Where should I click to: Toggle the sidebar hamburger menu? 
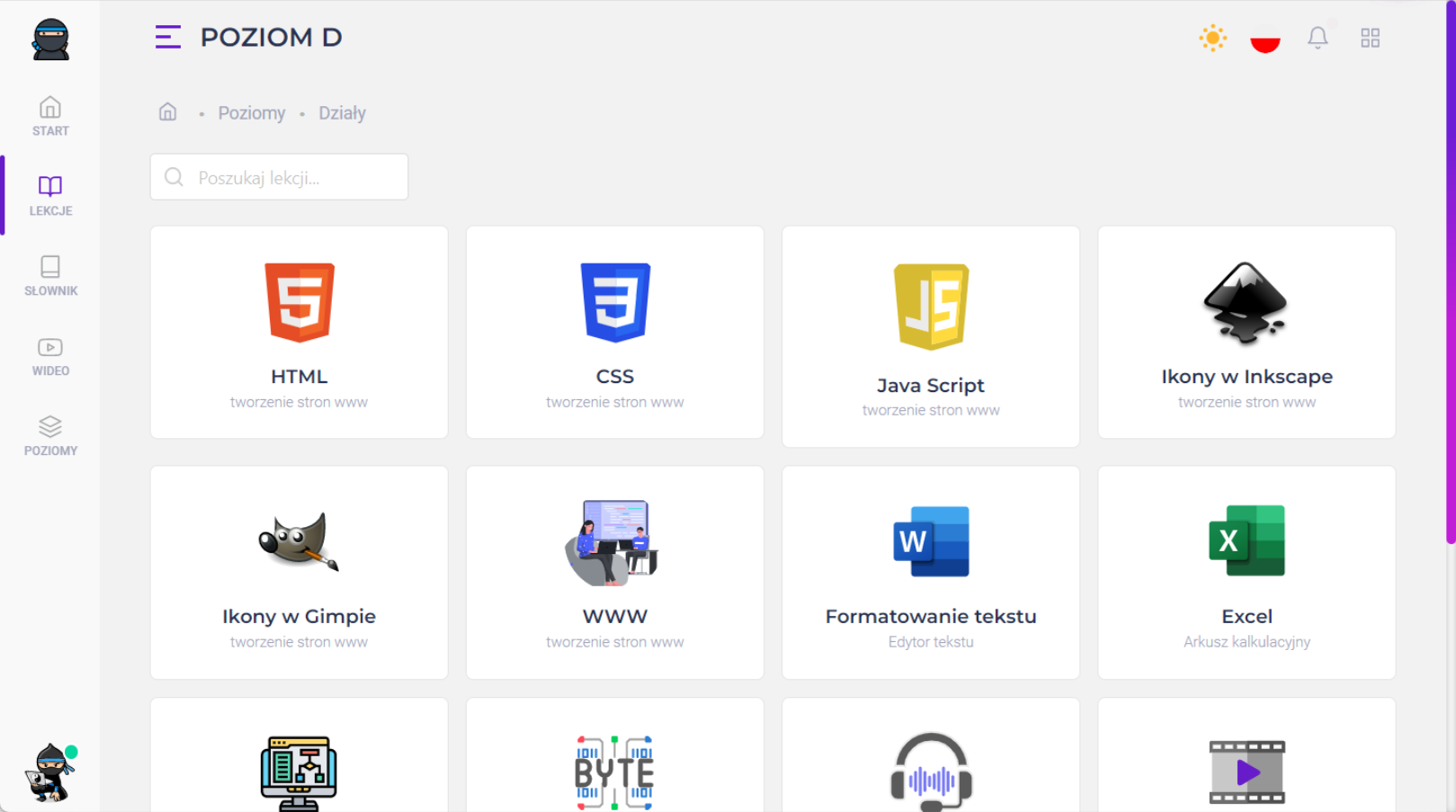point(168,37)
